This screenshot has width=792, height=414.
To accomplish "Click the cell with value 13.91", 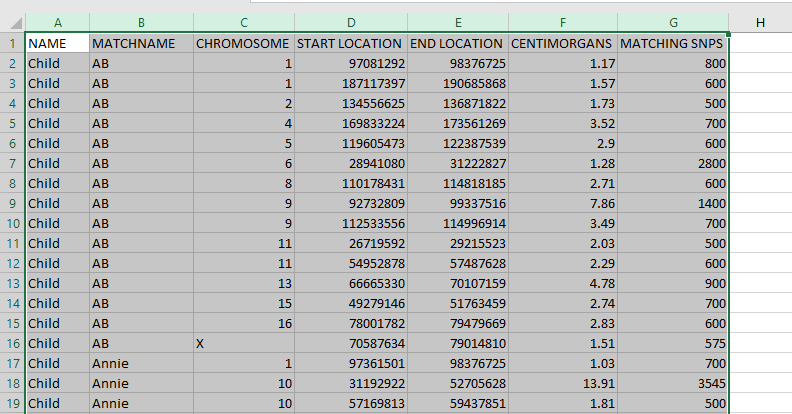I will click(x=563, y=383).
